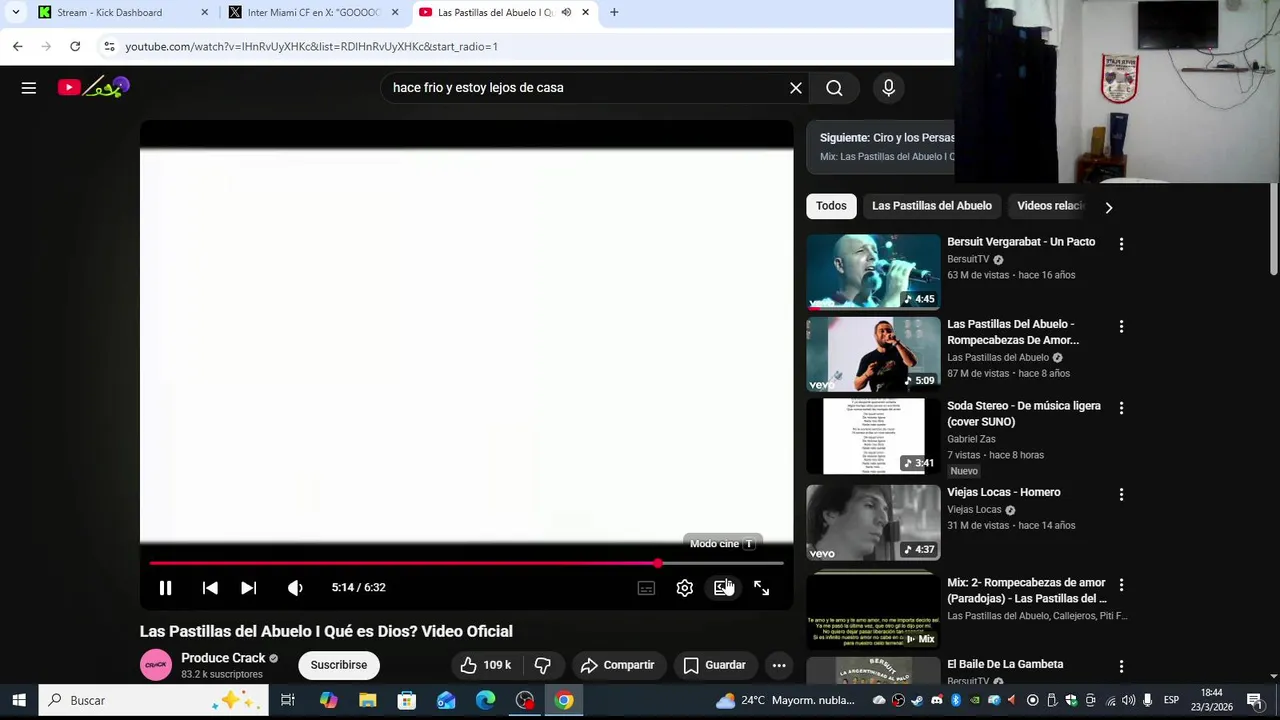1280x720 pixels.
Task: Select the Videos relacionados filter chip
Action: point(1050,206)
